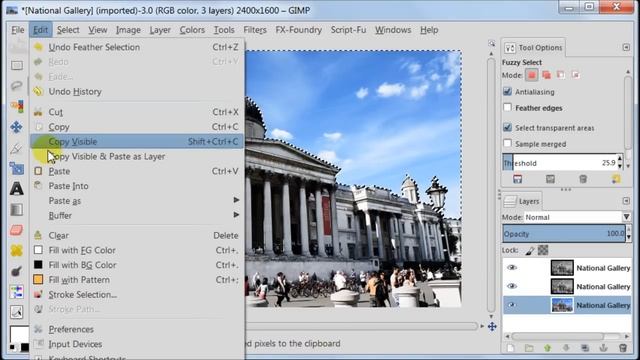Viewport: 640px width, 360px height.
Task: Decrease Threshold with down arrow
Action: [620, 166]
